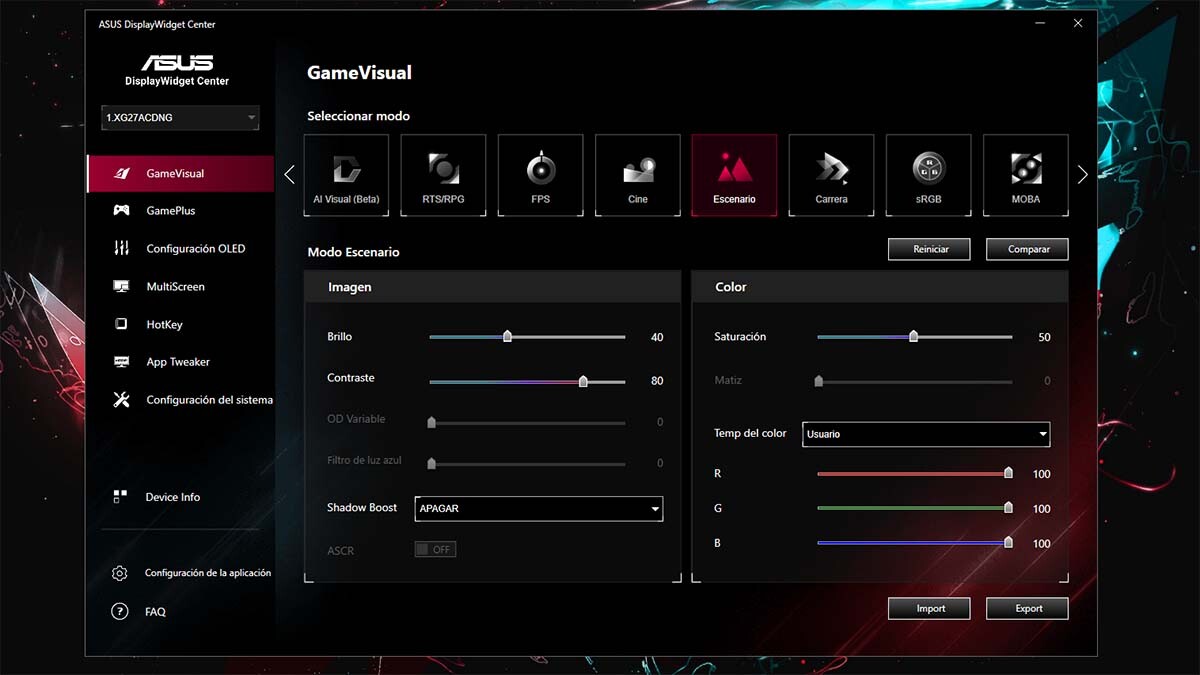Screen dimensions: 1200x675
Task: Pick the Cine mode icon
Action: click(x=637, y=175)
